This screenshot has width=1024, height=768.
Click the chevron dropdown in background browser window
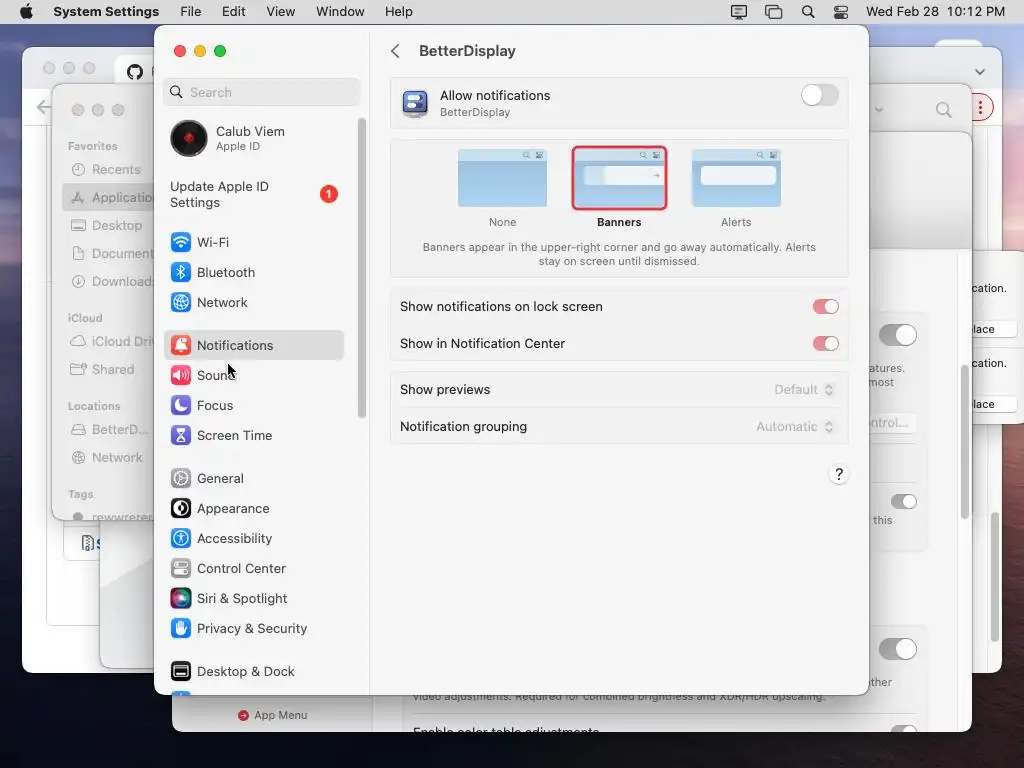pyautogui.click(x=980, y=72)
